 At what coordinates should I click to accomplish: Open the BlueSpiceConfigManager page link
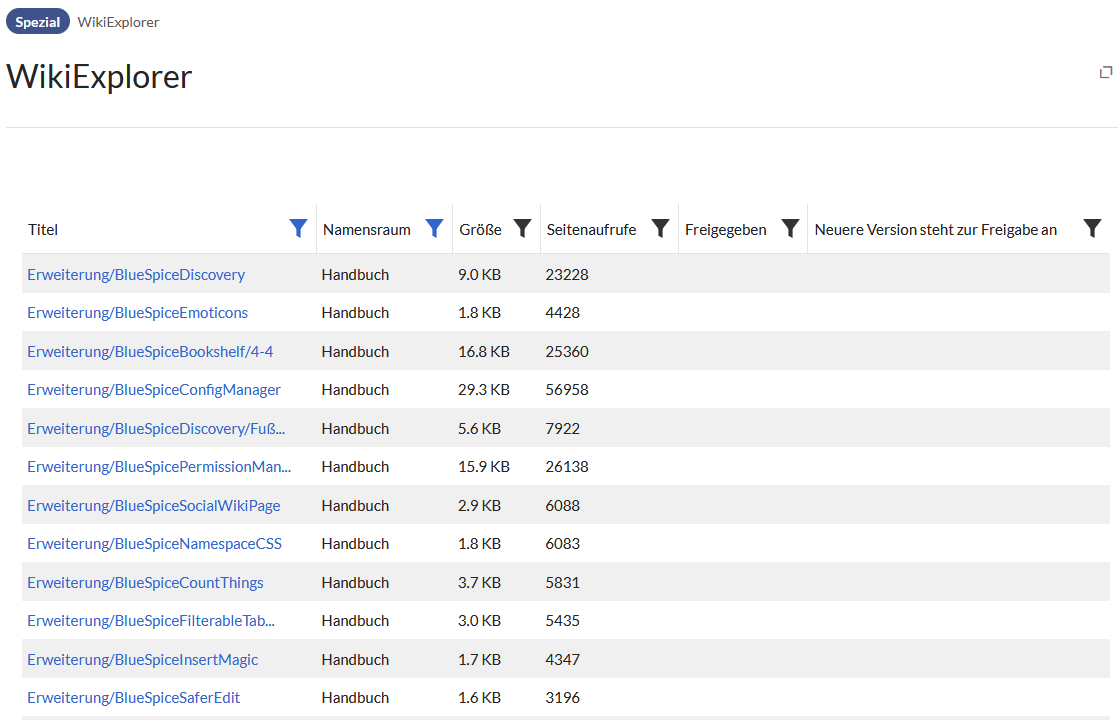point(154,390)
